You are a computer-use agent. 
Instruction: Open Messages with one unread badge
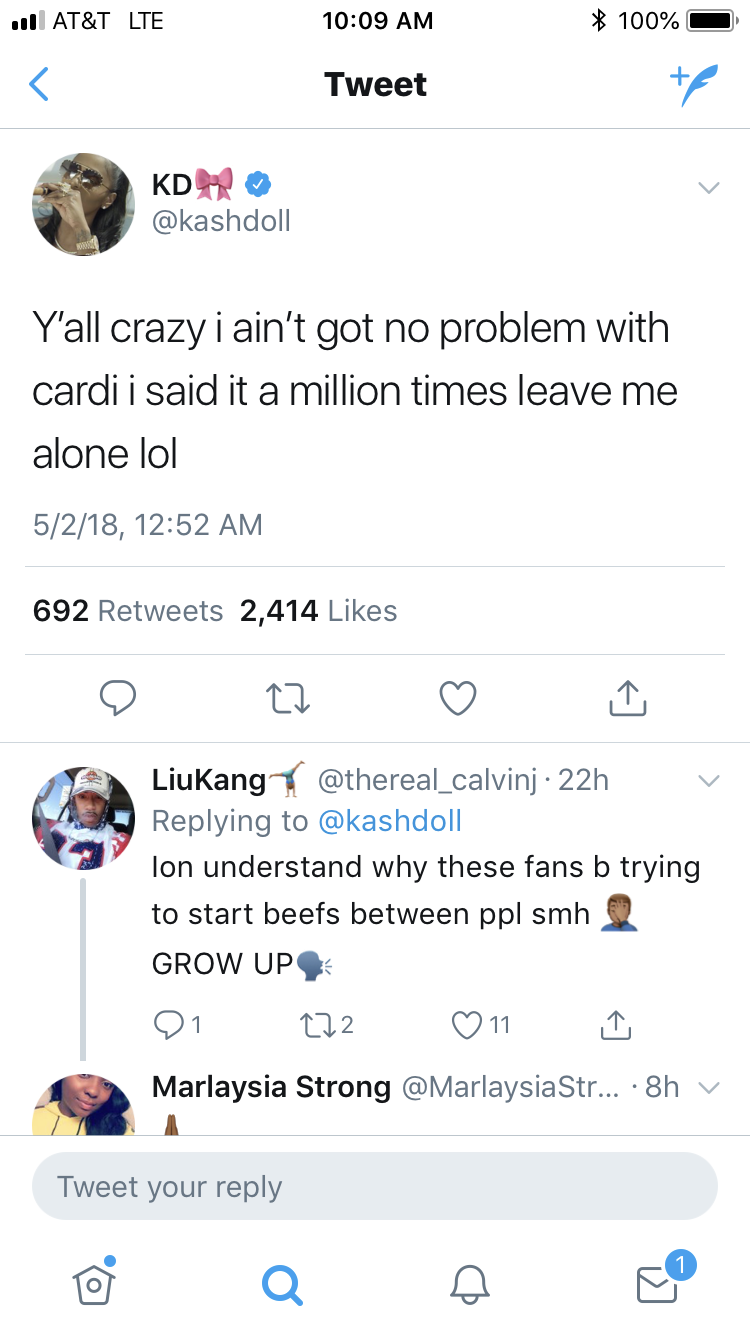657,1282
